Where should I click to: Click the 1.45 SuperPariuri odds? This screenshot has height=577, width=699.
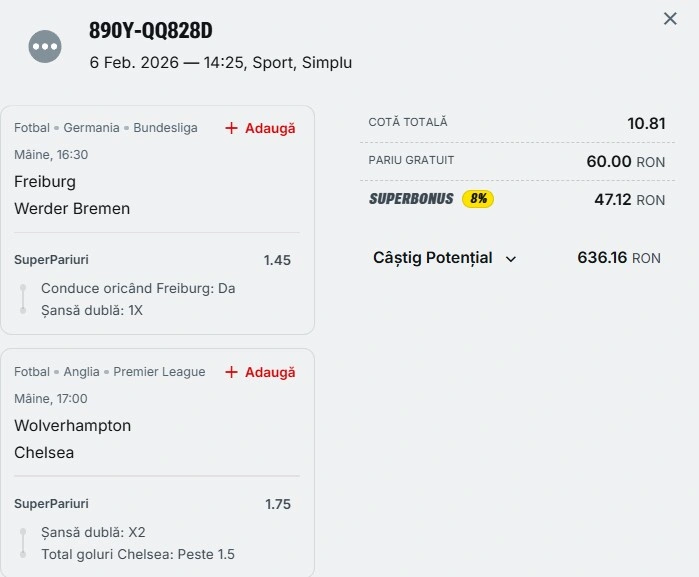277,260
